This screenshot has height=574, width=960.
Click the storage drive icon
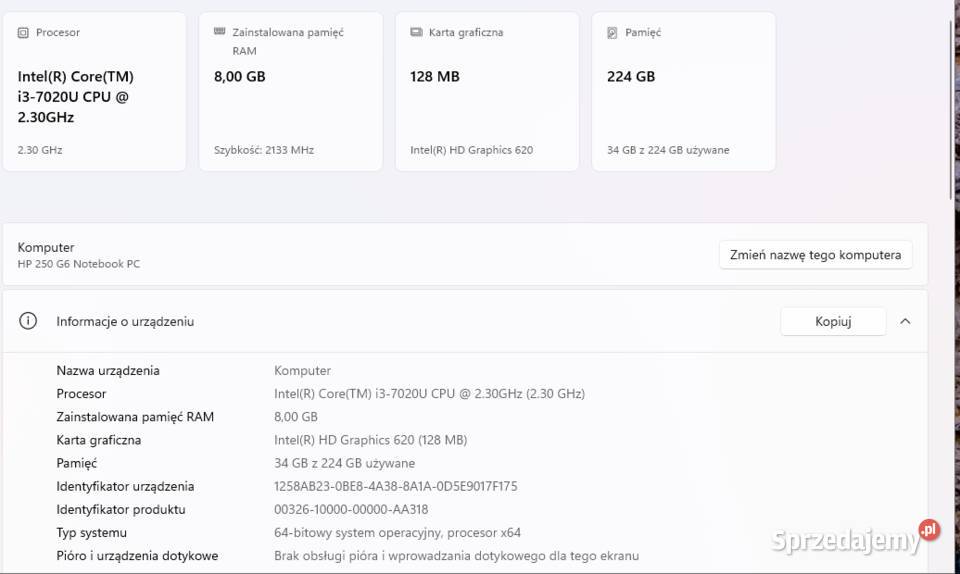612,32
